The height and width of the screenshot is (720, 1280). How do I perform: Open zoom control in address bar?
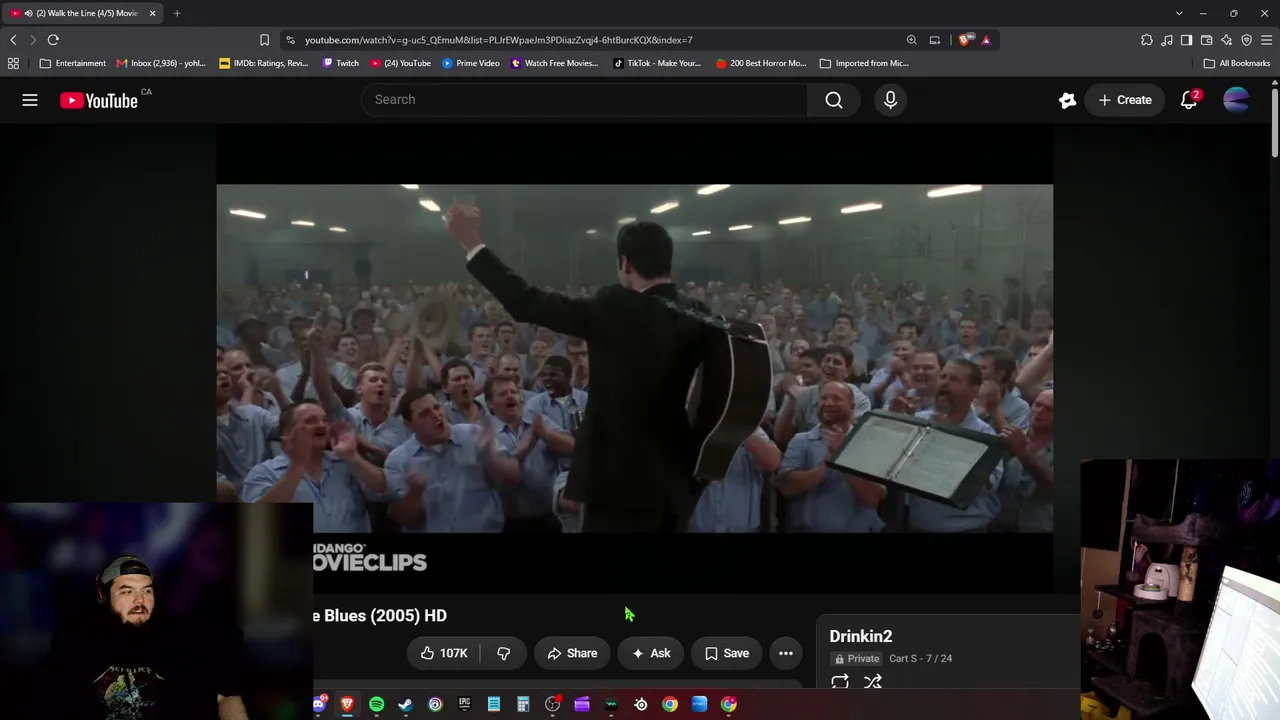click(911, 40)
